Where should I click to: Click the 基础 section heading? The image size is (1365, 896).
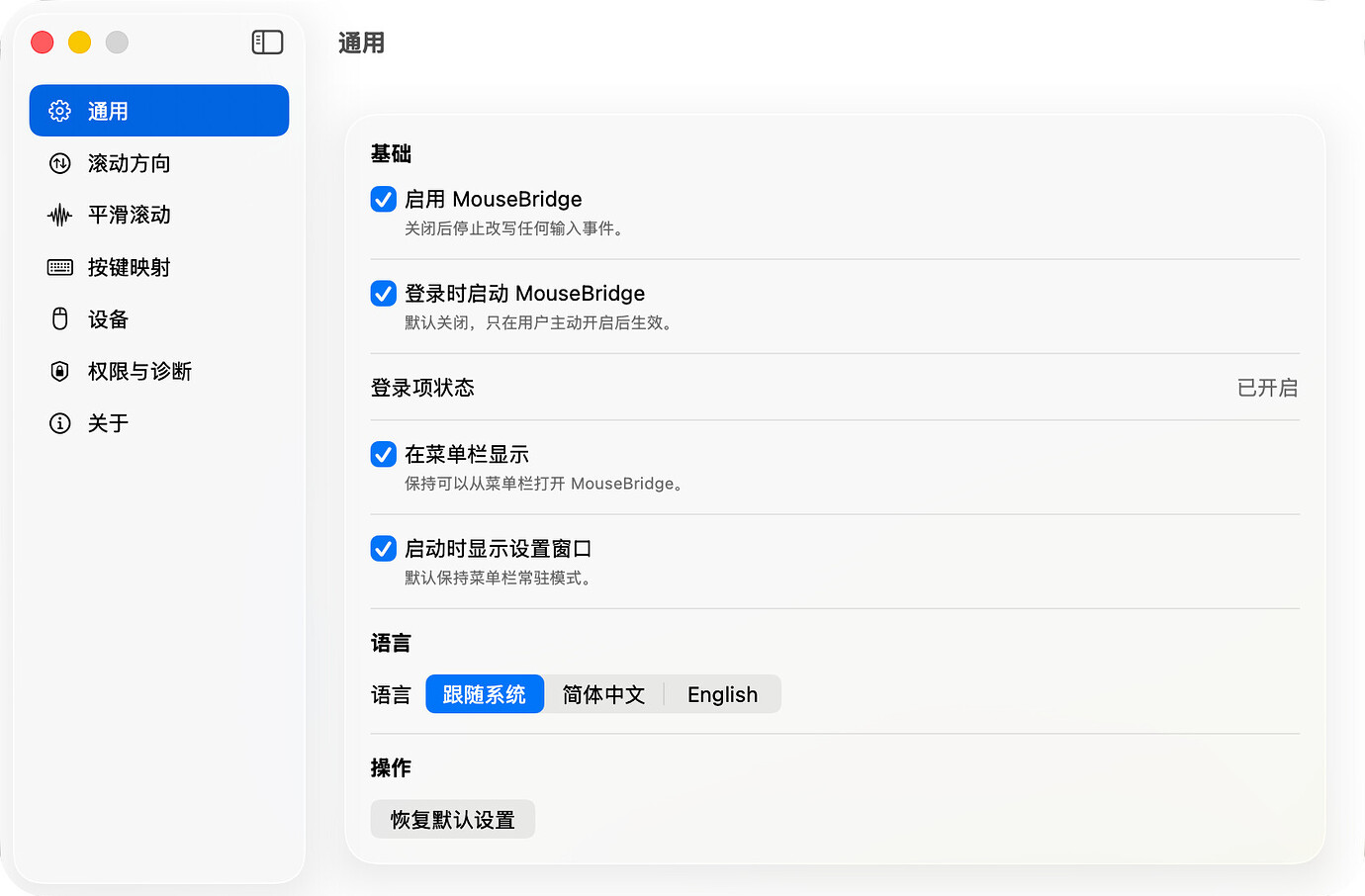[x=391, y=153]
